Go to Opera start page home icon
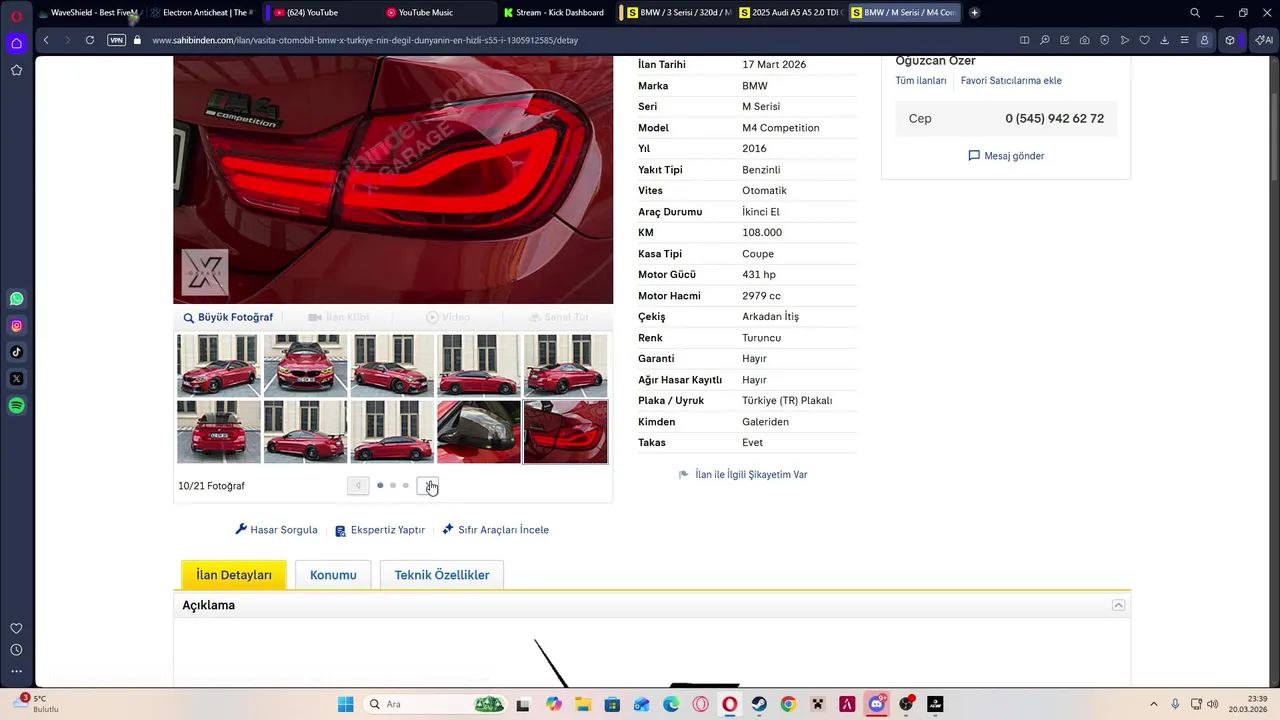 pos(17,43)
